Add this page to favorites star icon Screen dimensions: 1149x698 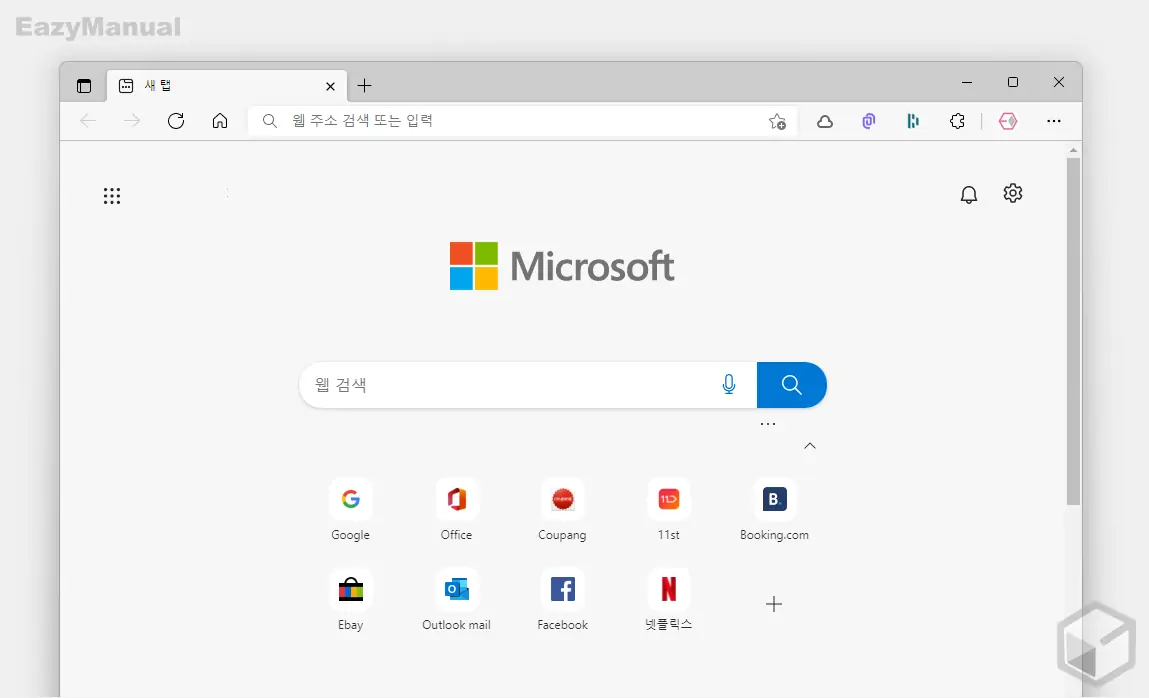click(777, 122)
